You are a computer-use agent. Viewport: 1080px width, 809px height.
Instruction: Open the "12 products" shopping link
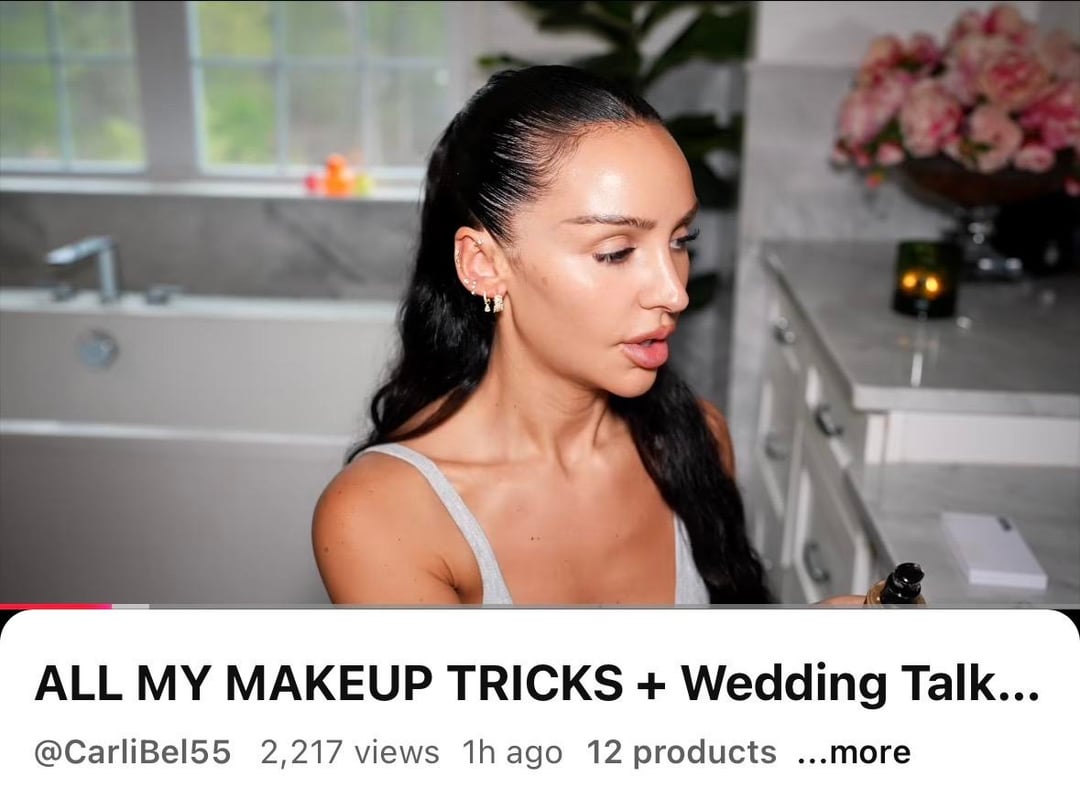pos(681,752)
